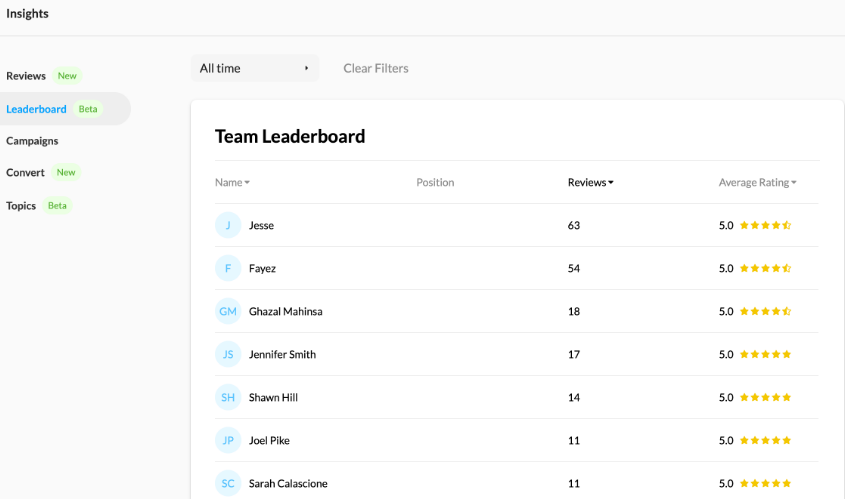Click the Team Leaderboard heading
The image size is (845, 499).
coord(290,136)
